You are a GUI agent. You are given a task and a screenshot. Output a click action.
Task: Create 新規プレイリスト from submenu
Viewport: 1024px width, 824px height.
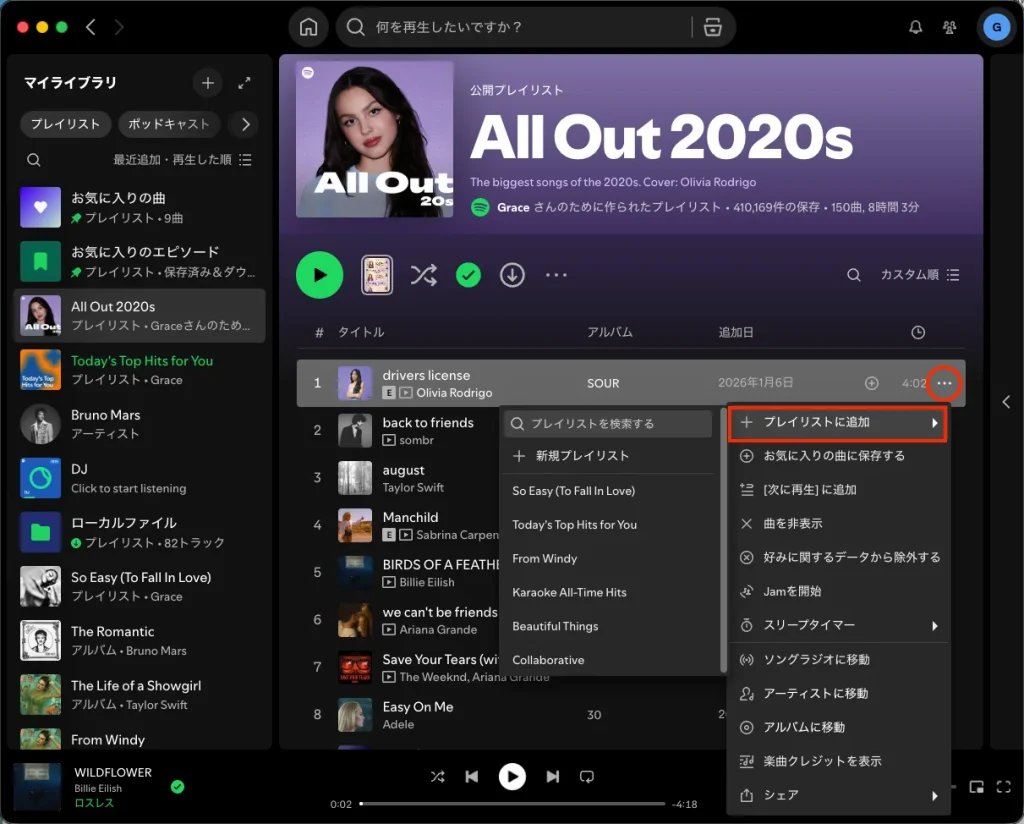point(608,456)
